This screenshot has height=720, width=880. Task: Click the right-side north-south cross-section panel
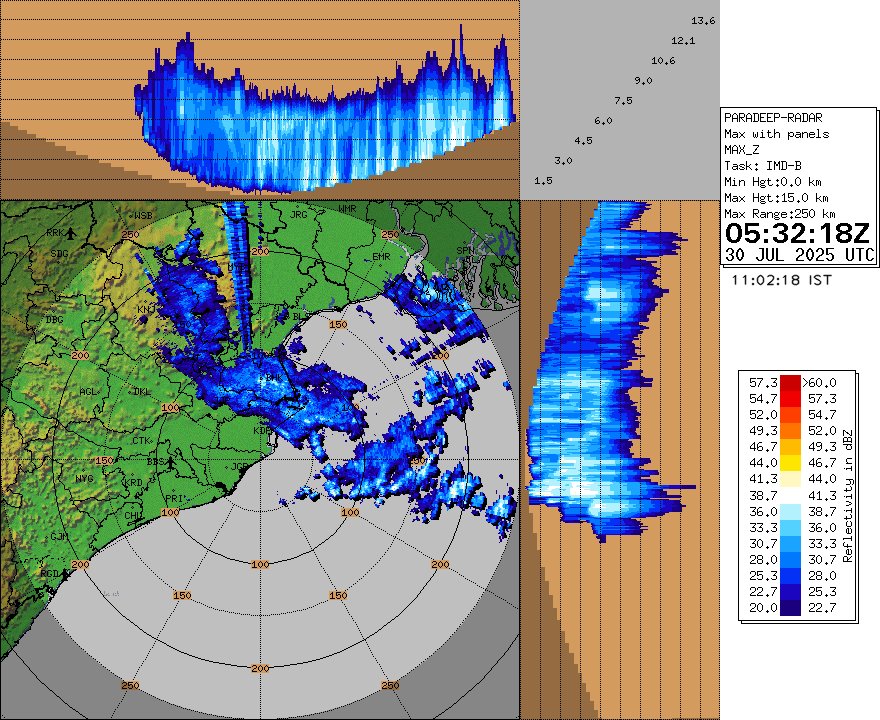(620, 460)
